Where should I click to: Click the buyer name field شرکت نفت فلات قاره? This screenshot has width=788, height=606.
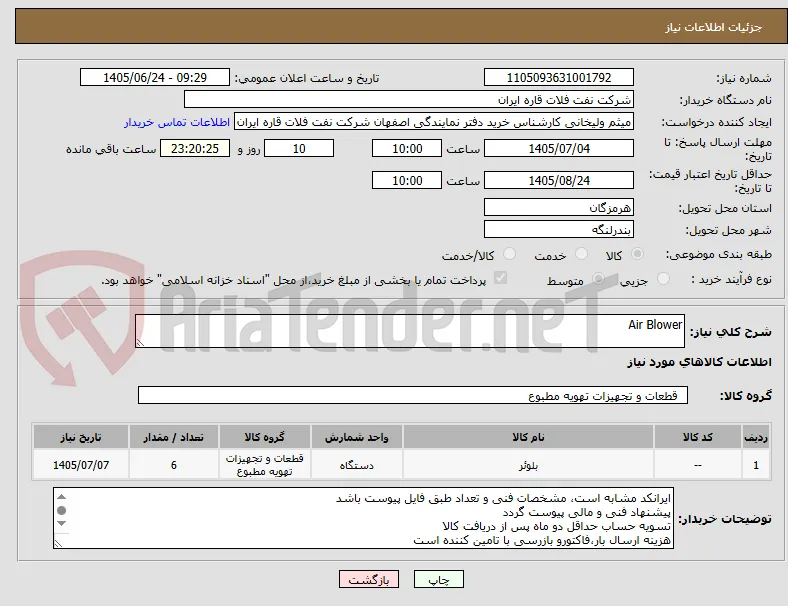coord(409,99)
